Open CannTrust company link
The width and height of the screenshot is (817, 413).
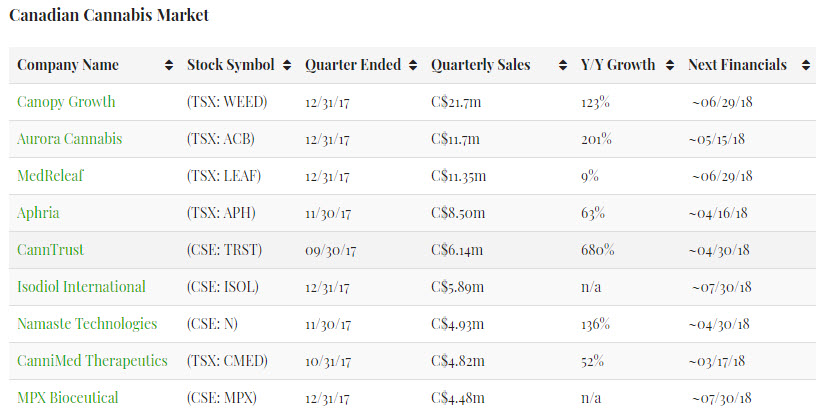tap(50, 249)
